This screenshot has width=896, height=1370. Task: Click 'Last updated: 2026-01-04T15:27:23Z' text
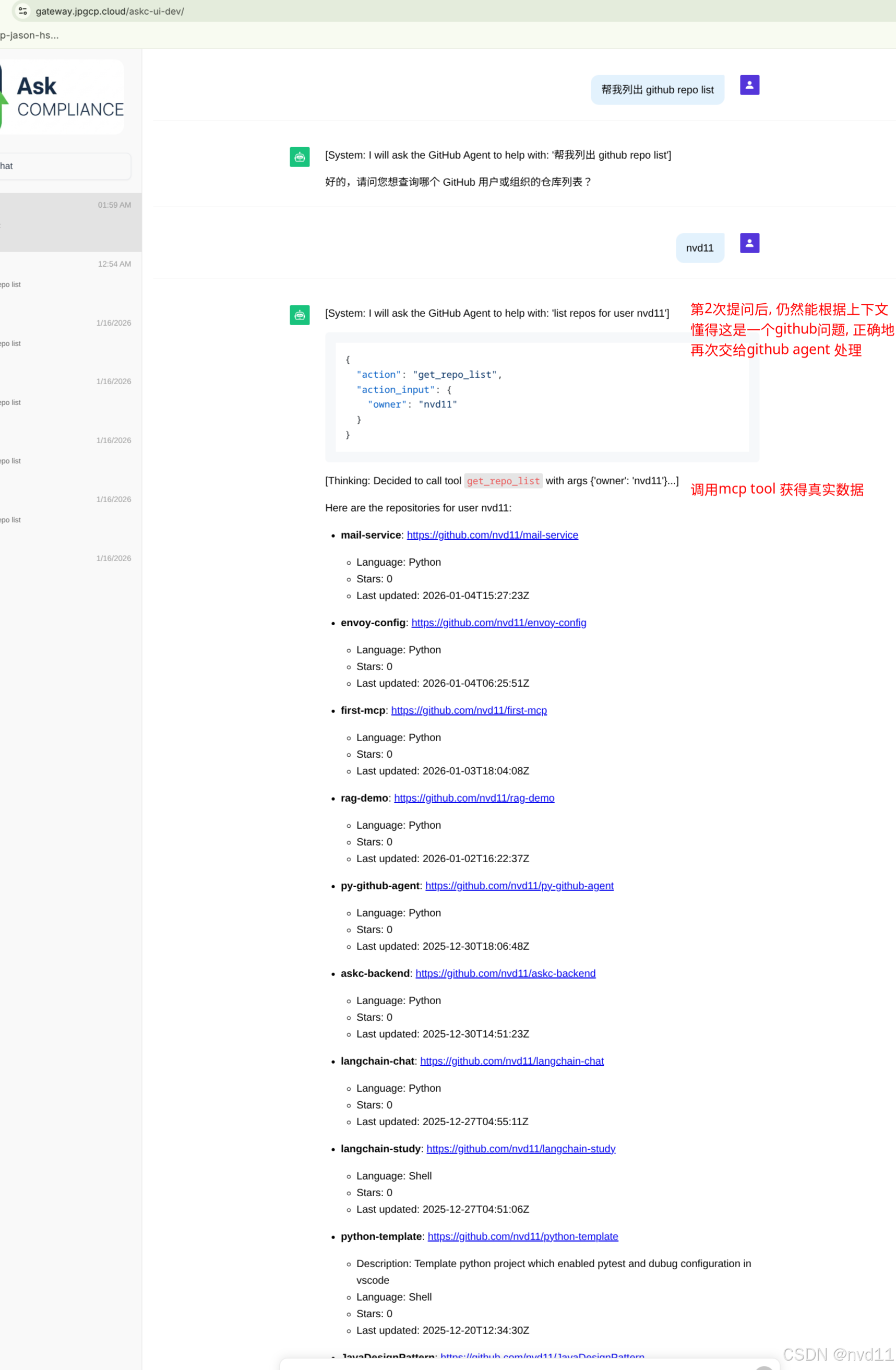[x=443, y=595]
